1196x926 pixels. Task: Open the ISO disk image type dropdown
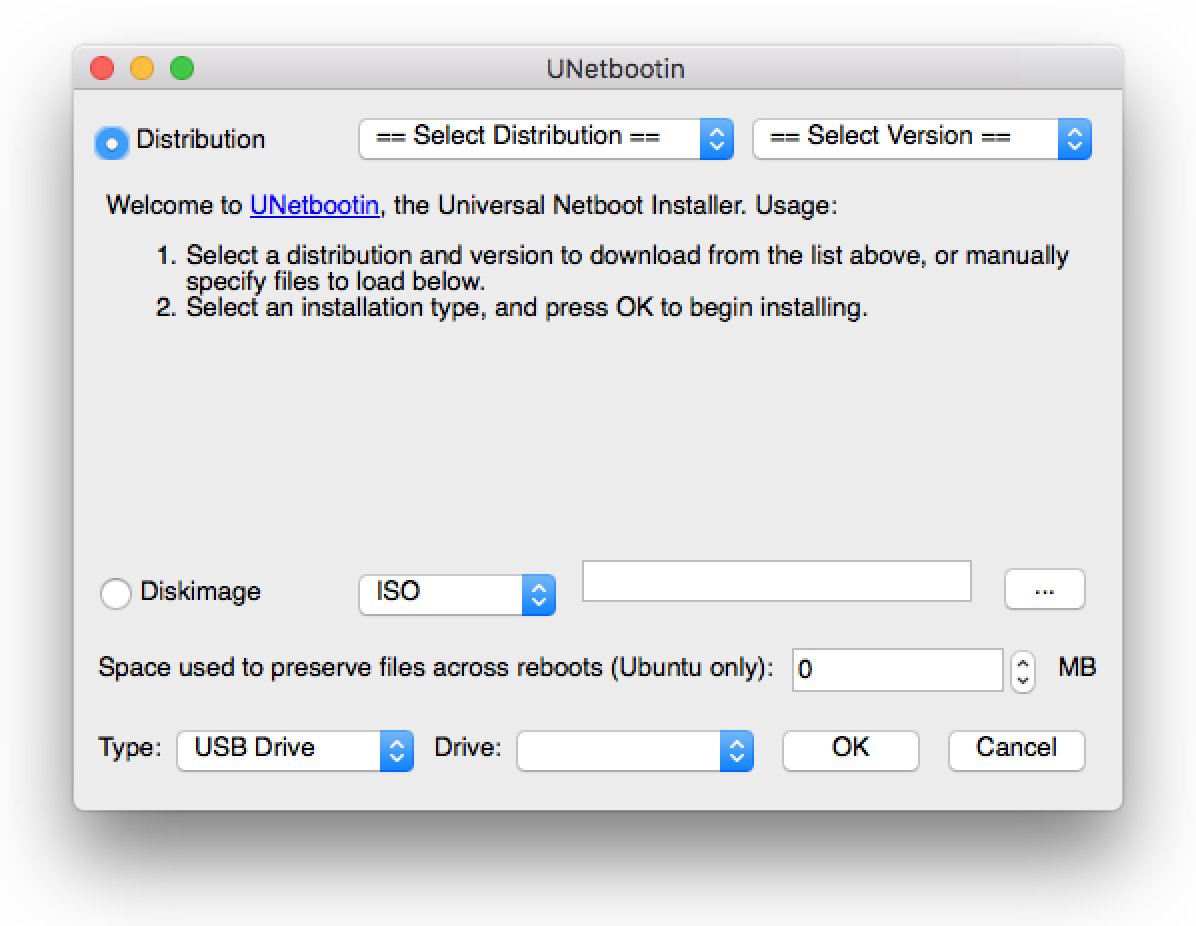coord(457,594)
